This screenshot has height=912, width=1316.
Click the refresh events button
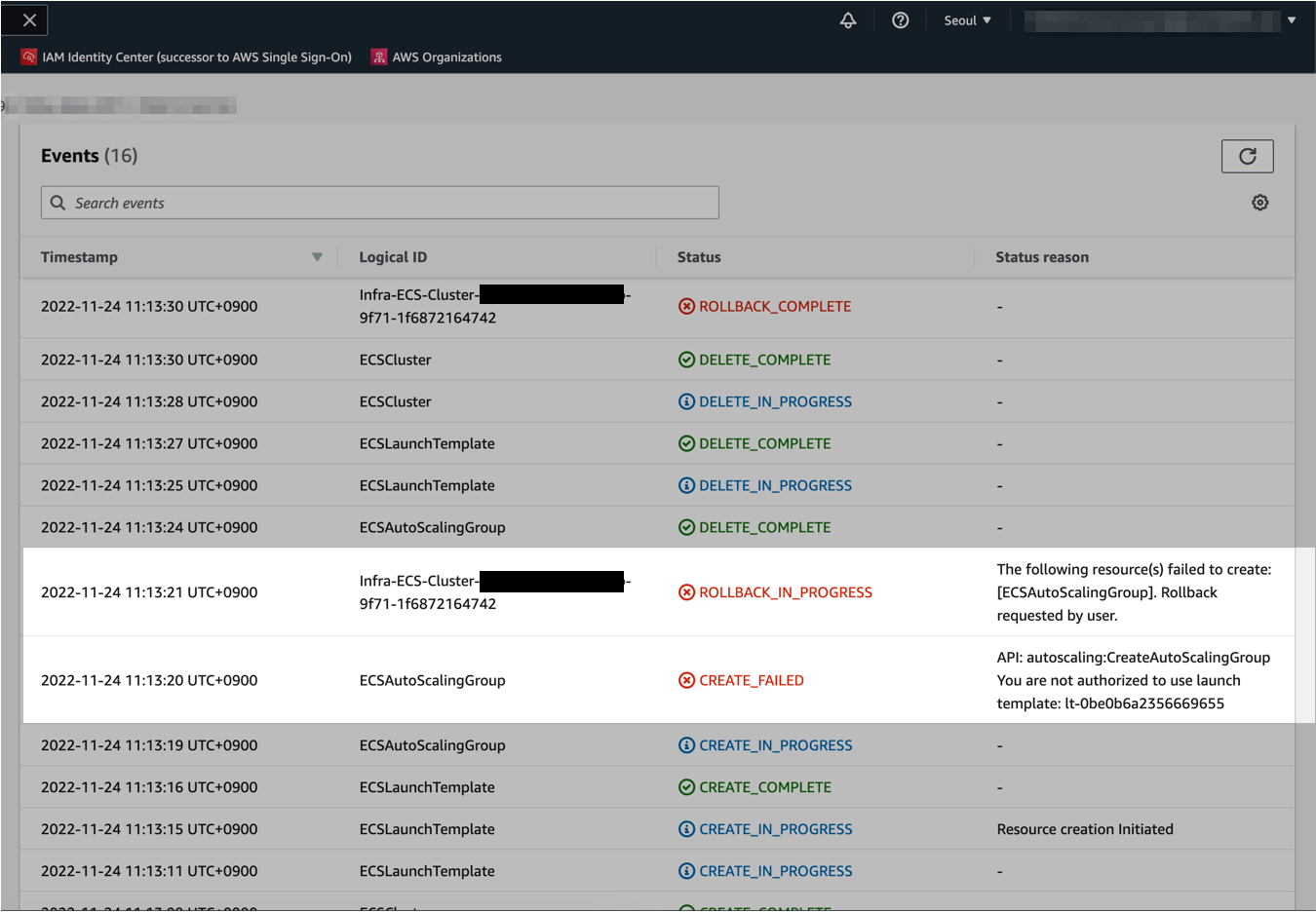[1247, 156]
